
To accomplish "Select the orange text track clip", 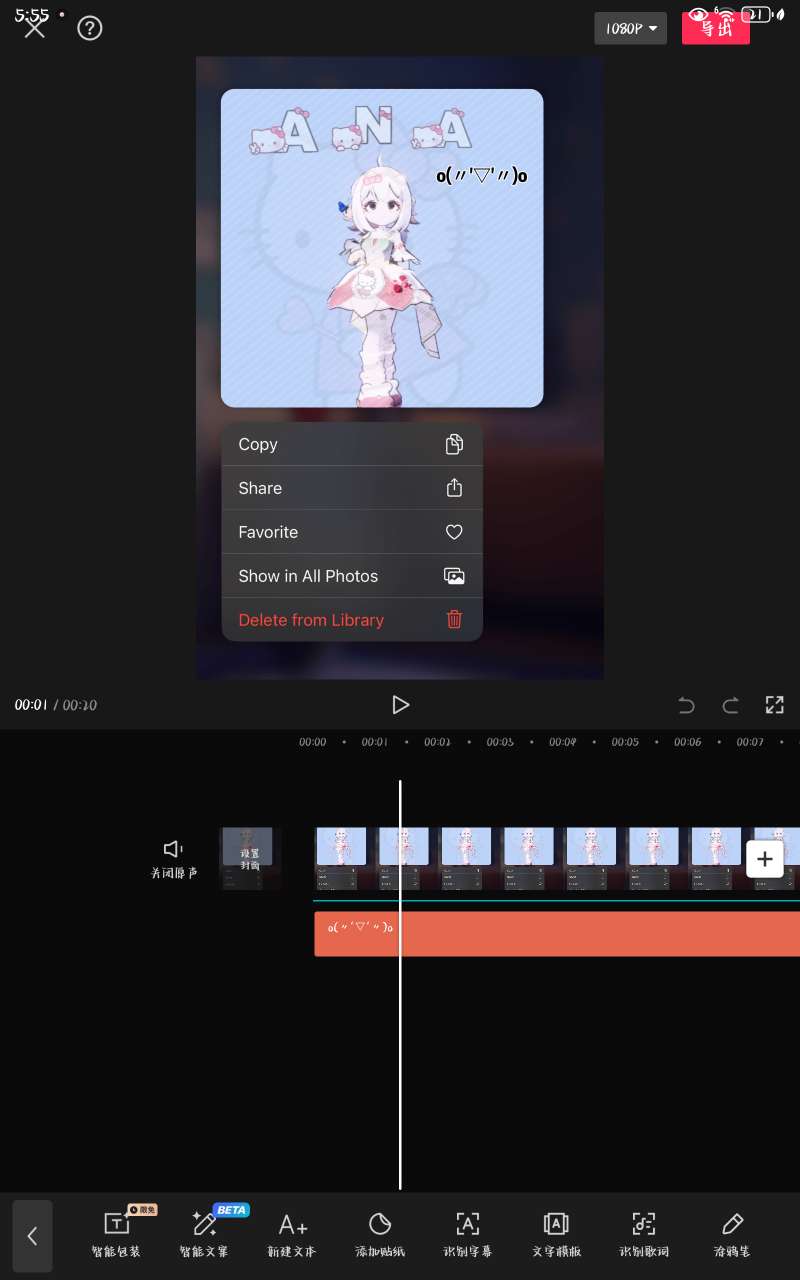I will pyautogui.click(x=557, y=934).
